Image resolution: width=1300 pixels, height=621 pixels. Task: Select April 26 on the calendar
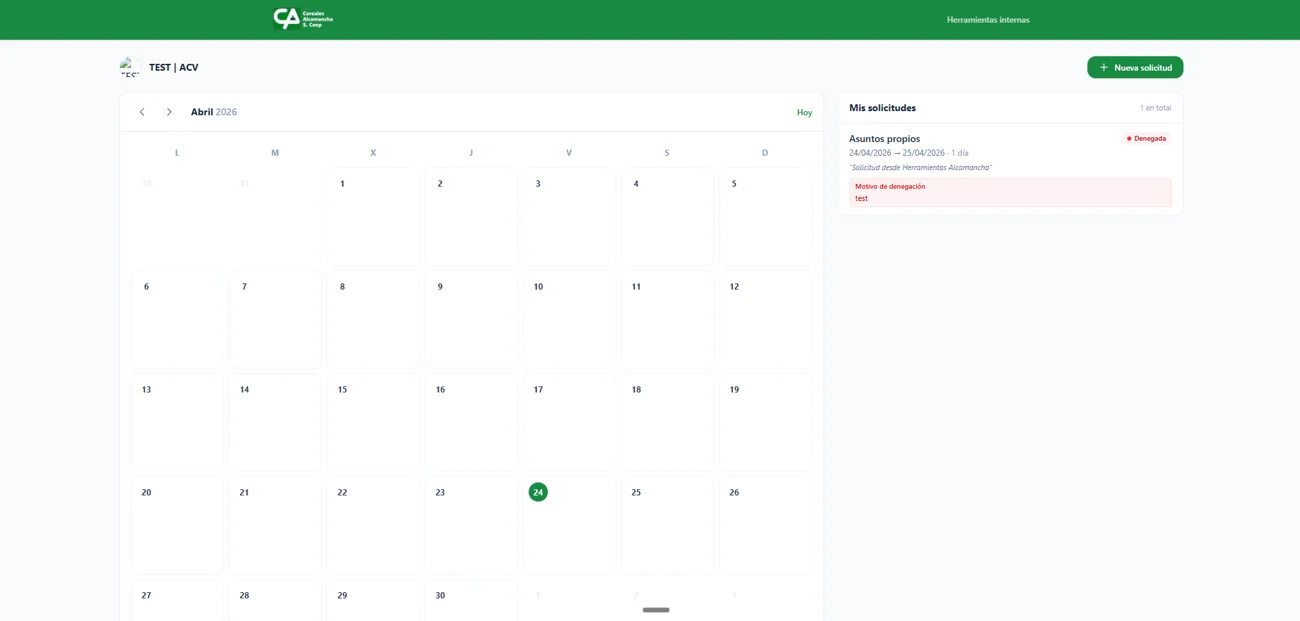[765, 526]
